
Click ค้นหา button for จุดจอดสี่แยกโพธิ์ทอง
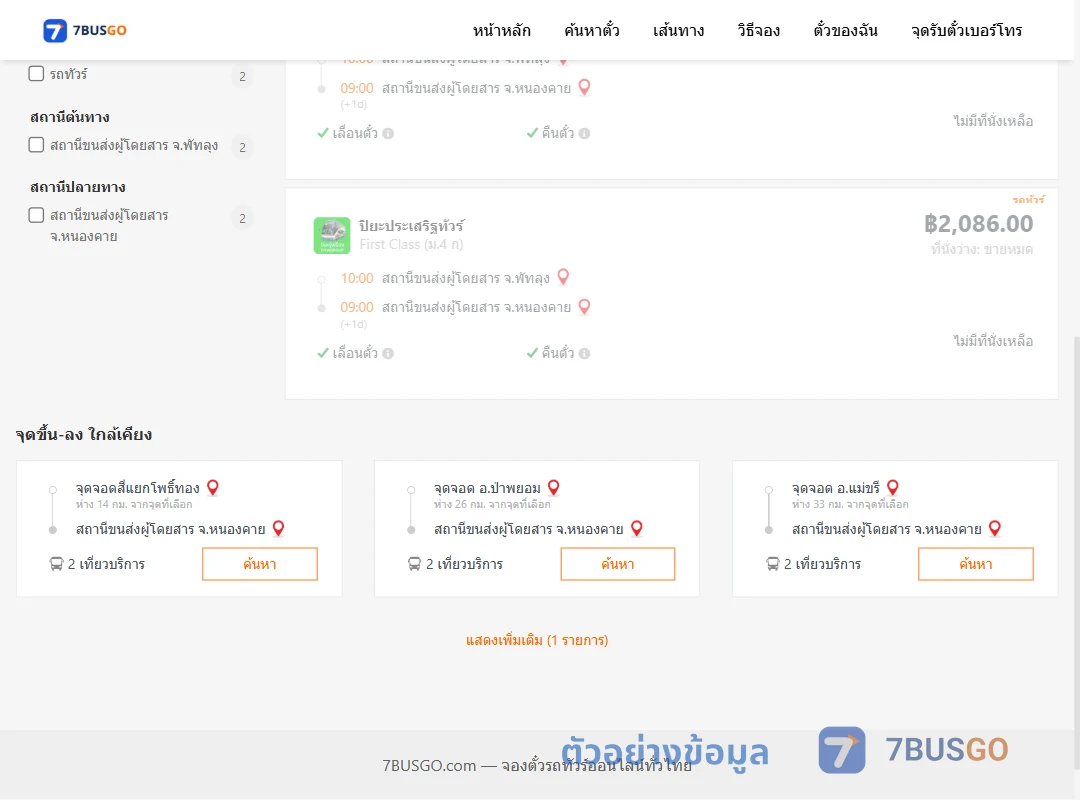pos(260,564)
